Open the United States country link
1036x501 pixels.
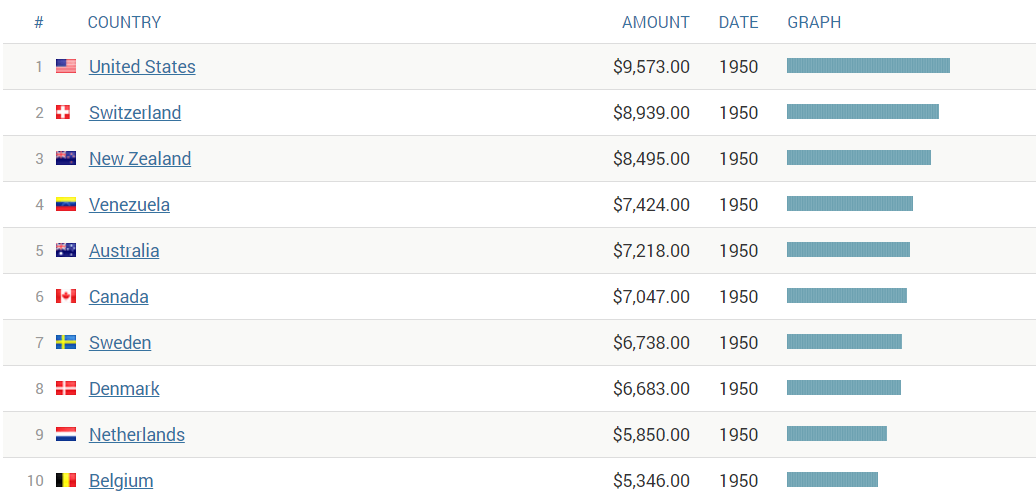(142, 67)
